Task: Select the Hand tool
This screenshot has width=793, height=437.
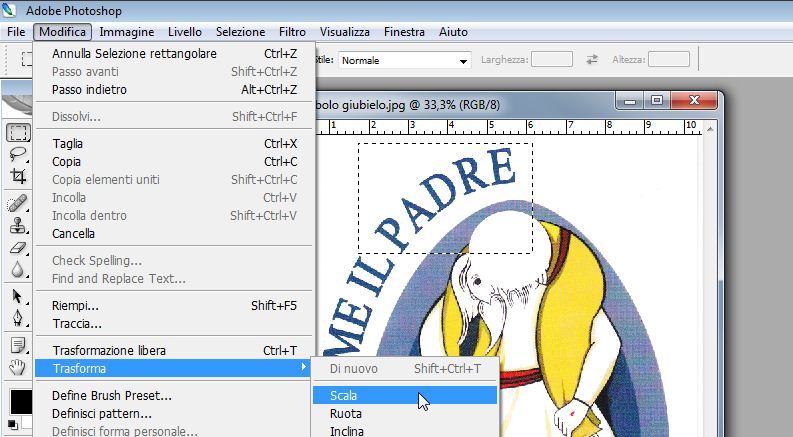Action: [18, 367]
